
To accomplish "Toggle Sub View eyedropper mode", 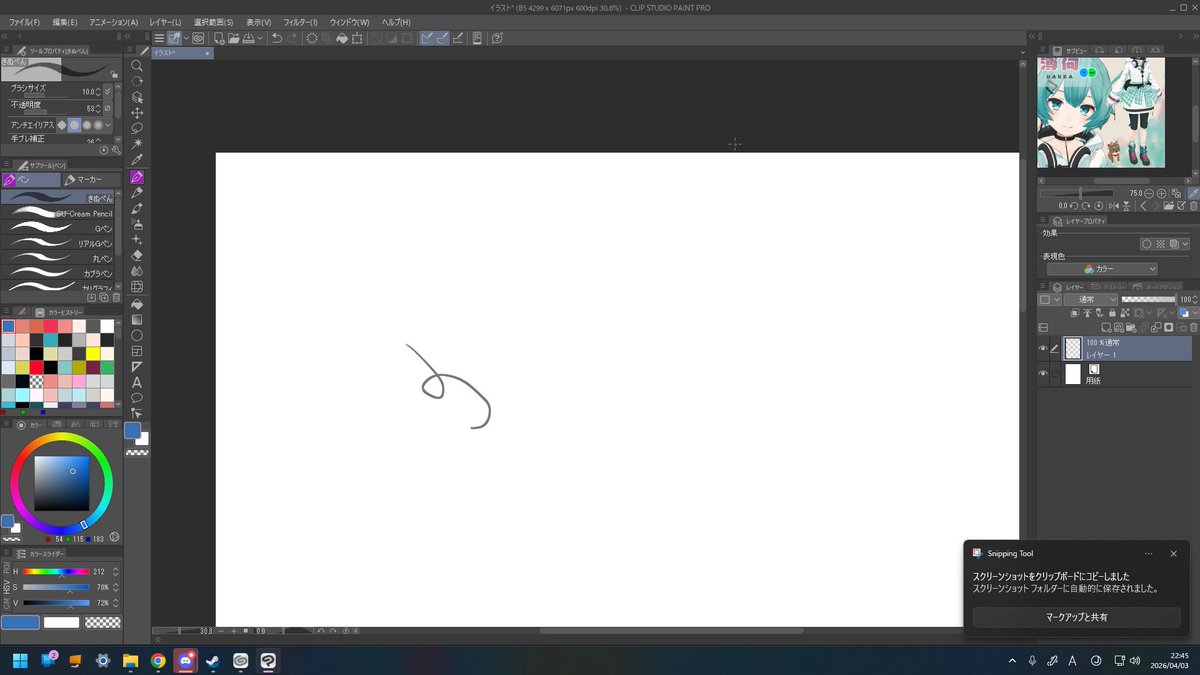I will 1192,193.
